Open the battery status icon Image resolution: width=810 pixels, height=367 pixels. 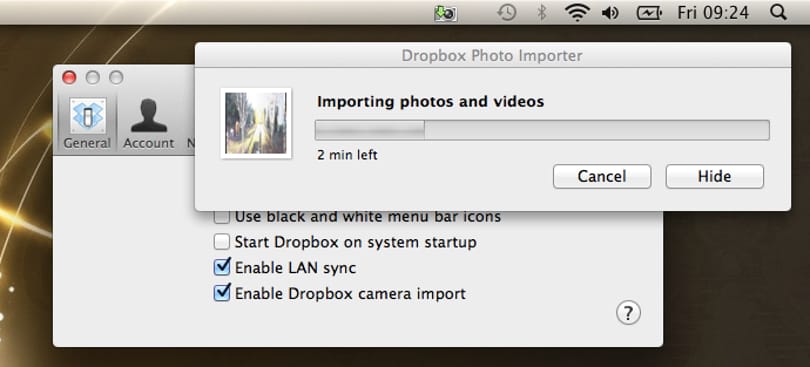[x=649, y=13]
